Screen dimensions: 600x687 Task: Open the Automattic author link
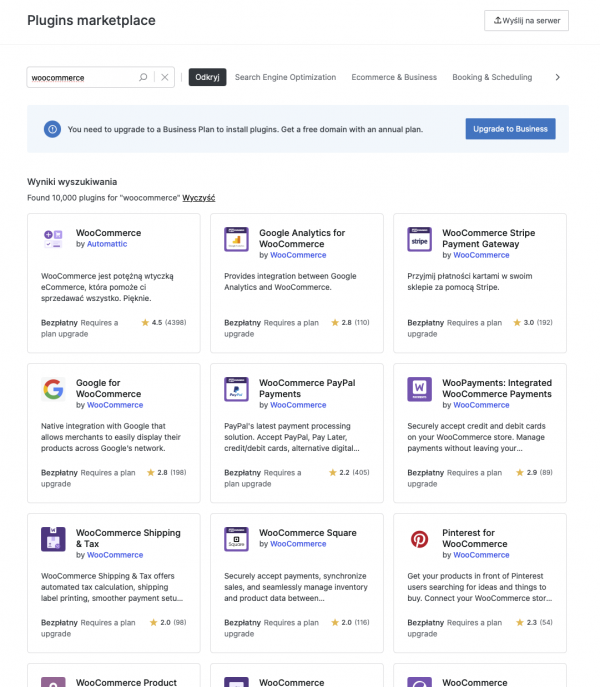click(107, 244)
